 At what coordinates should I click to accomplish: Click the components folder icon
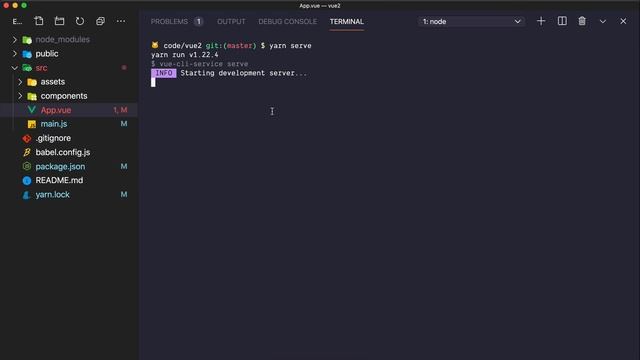point(32,96)
